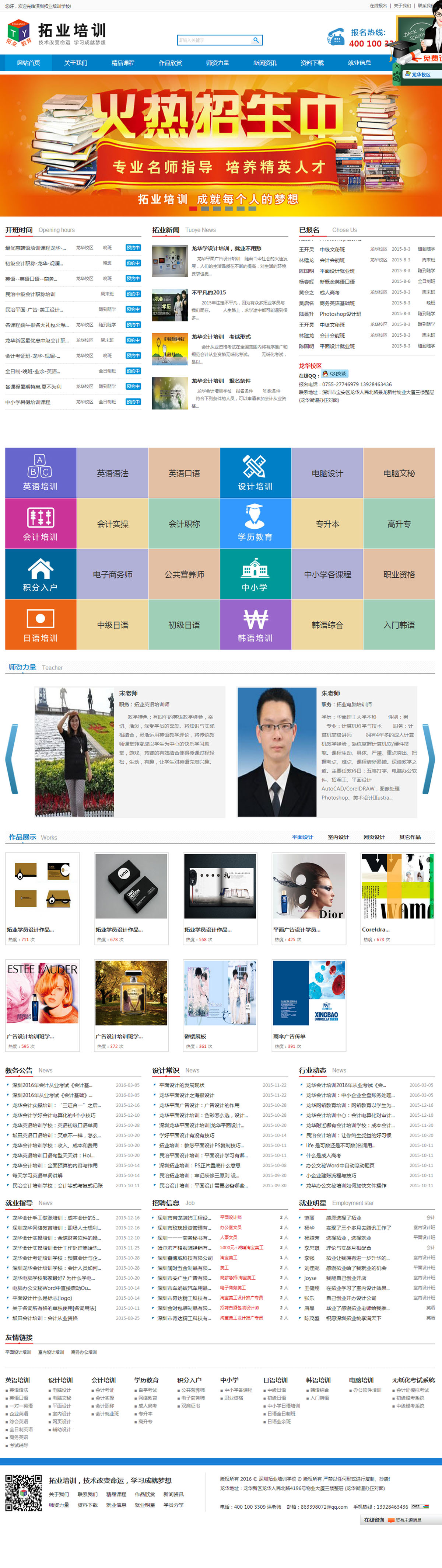Image resolution: width=442 pixels, height=1568 pixels.
Task: Open the 电脑文秘 course tile
Action: point(399,473)
